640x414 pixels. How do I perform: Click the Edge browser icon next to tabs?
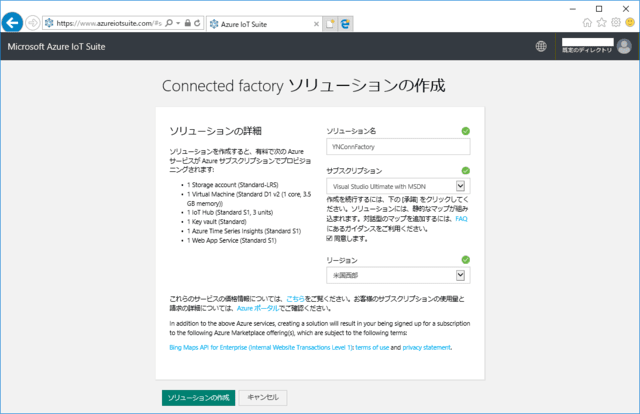(x=345, y=24)
